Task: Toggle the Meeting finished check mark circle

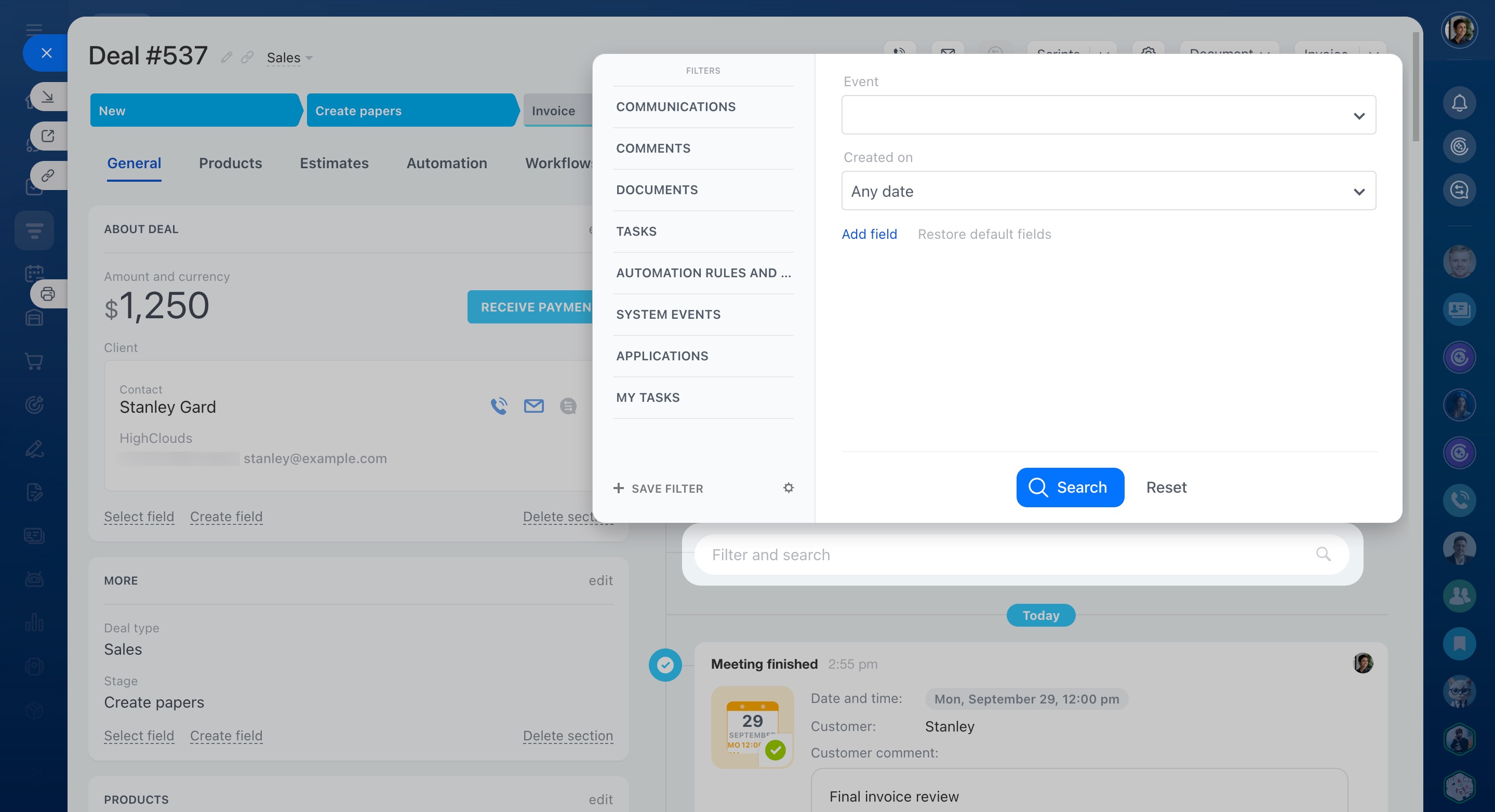Action: [664, 665]
